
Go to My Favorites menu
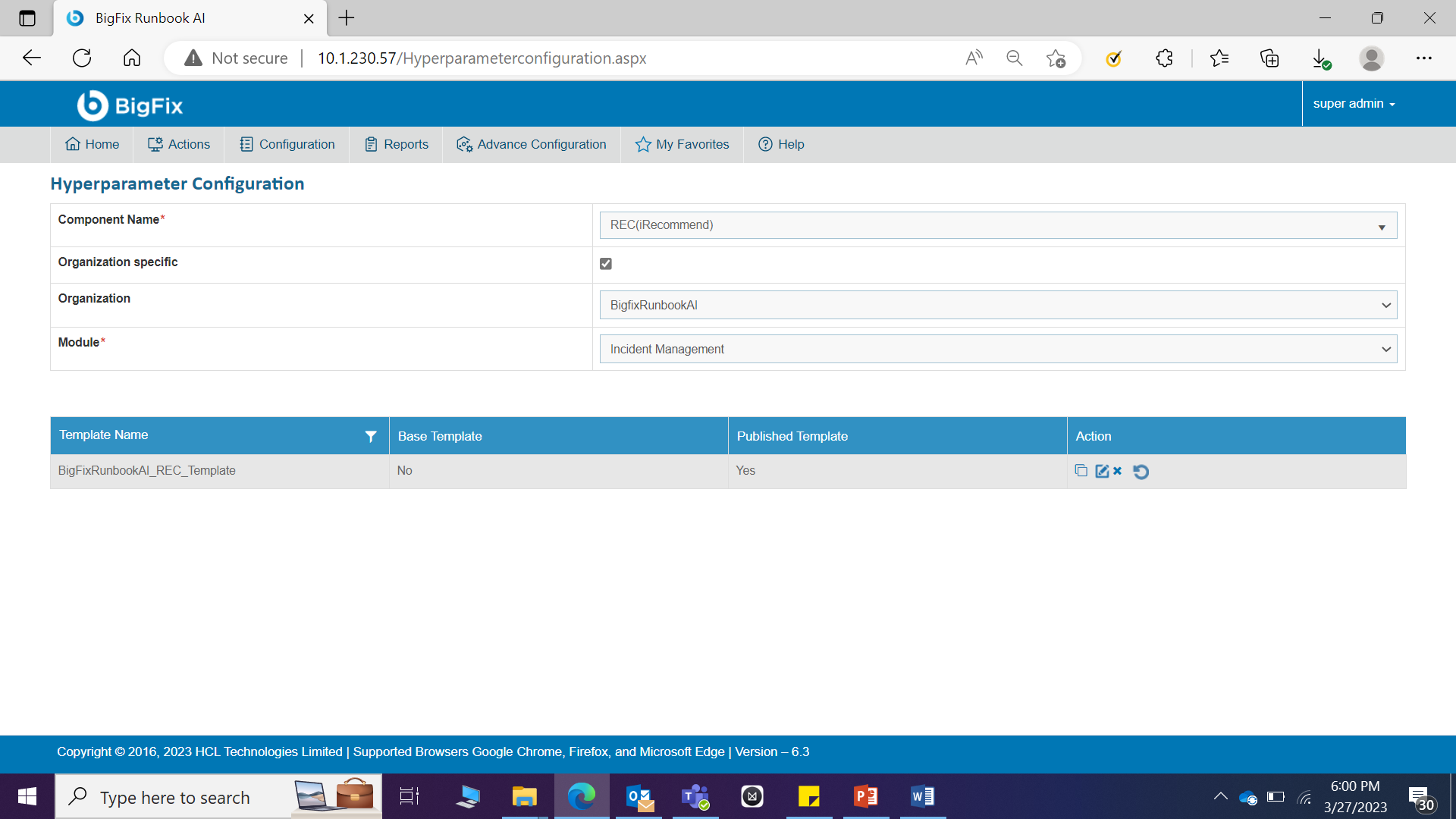click(682, 144)
